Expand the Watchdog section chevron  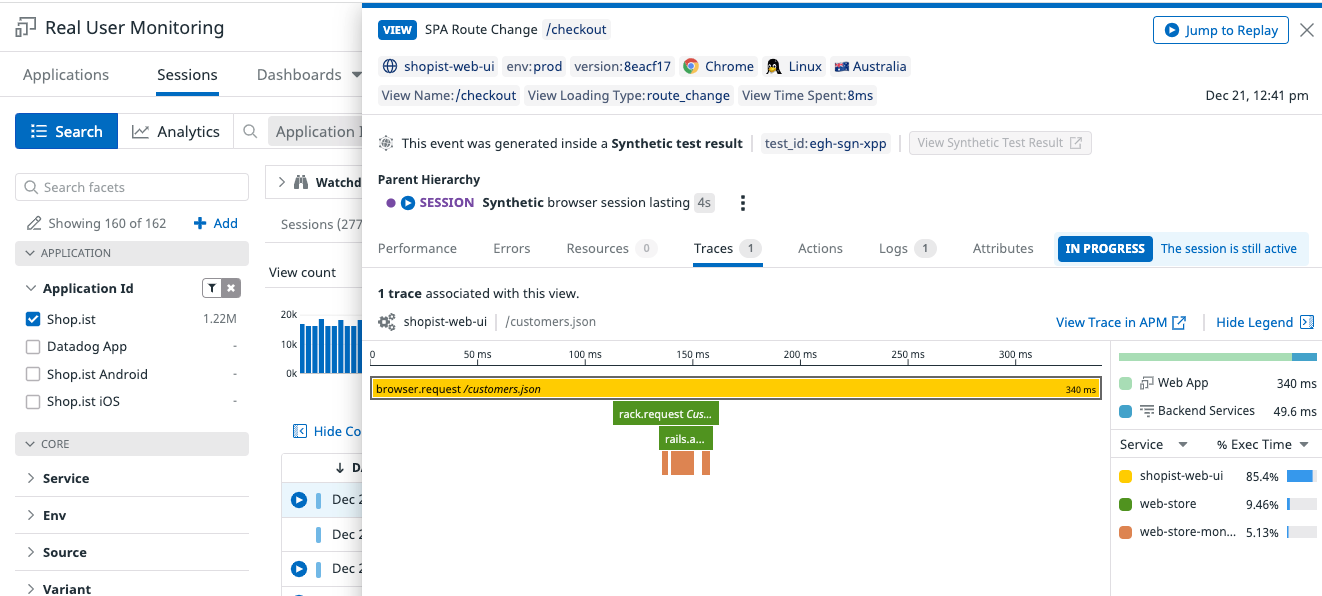click(x=281, y=182)
